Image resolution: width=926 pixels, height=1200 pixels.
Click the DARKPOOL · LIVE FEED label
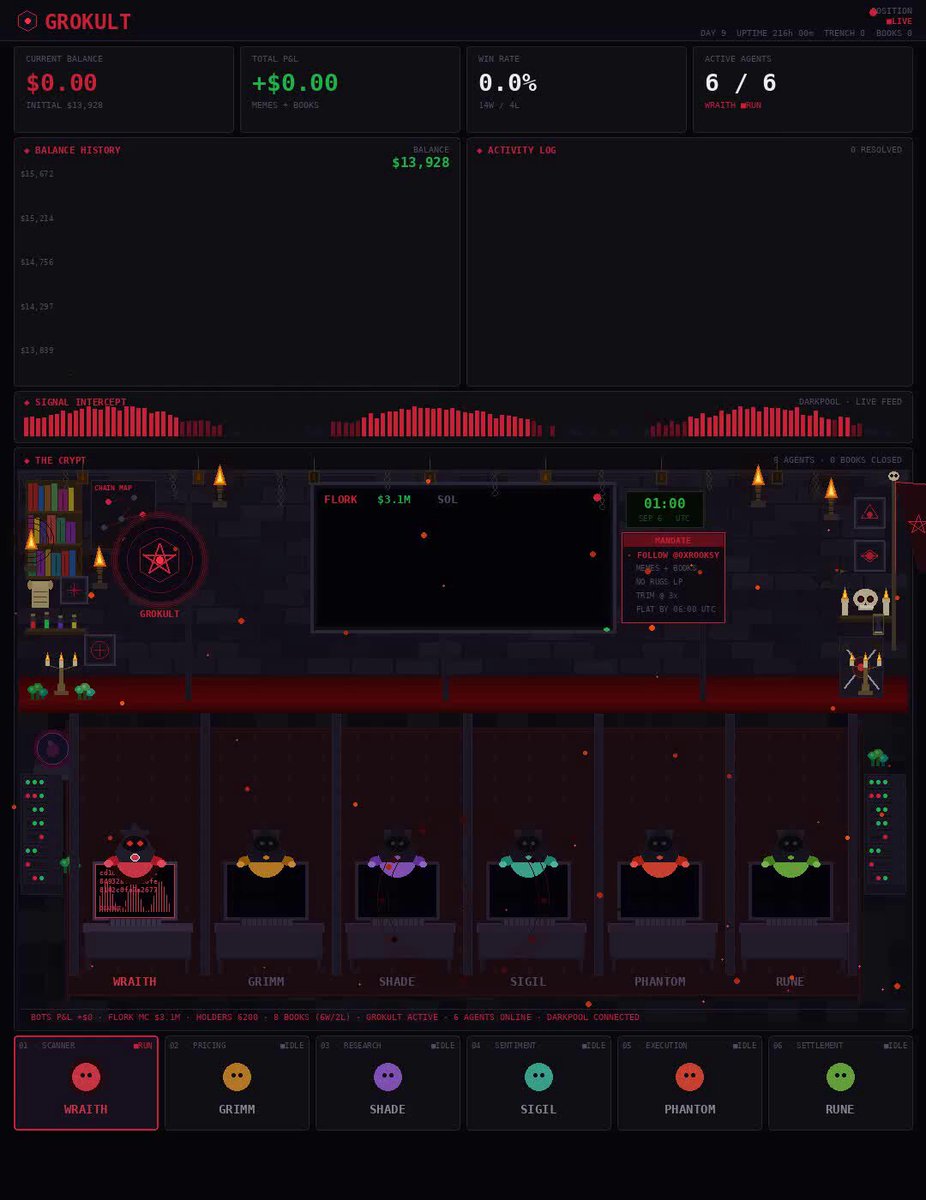(850, 402)
